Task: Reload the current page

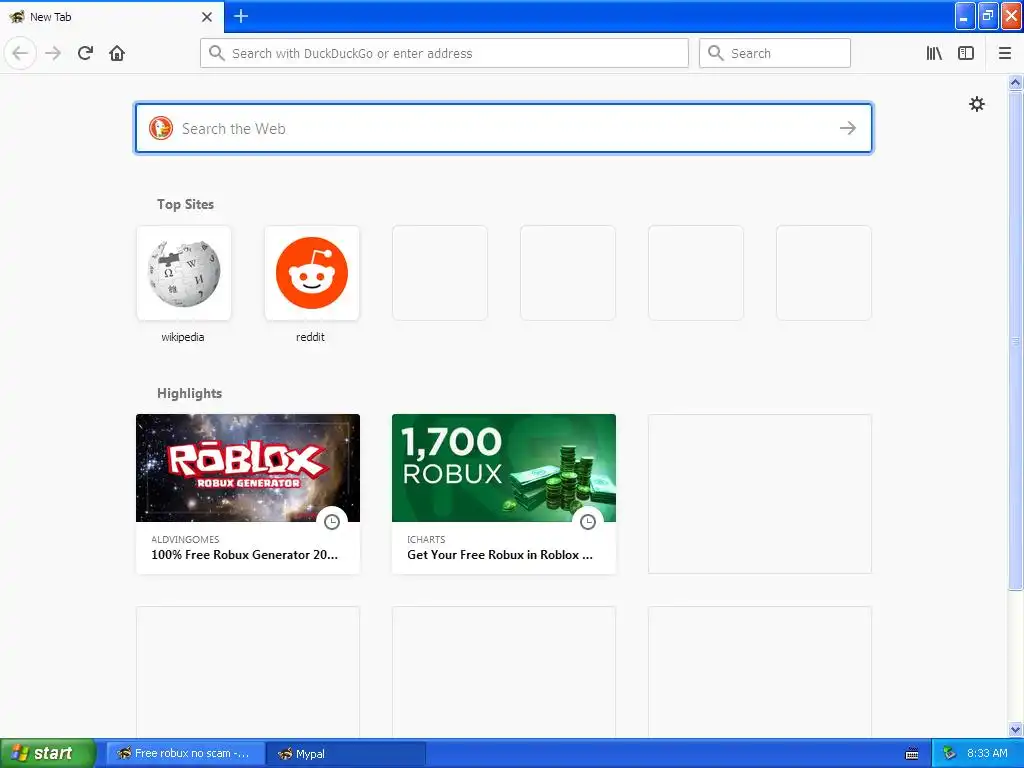Action: click(x=86, y=53)
